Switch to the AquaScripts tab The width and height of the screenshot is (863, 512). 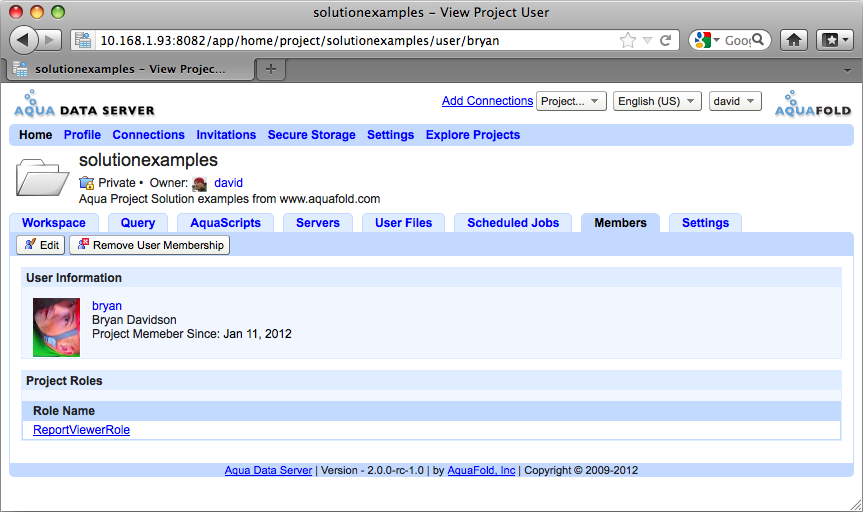[x=225, y=223]
